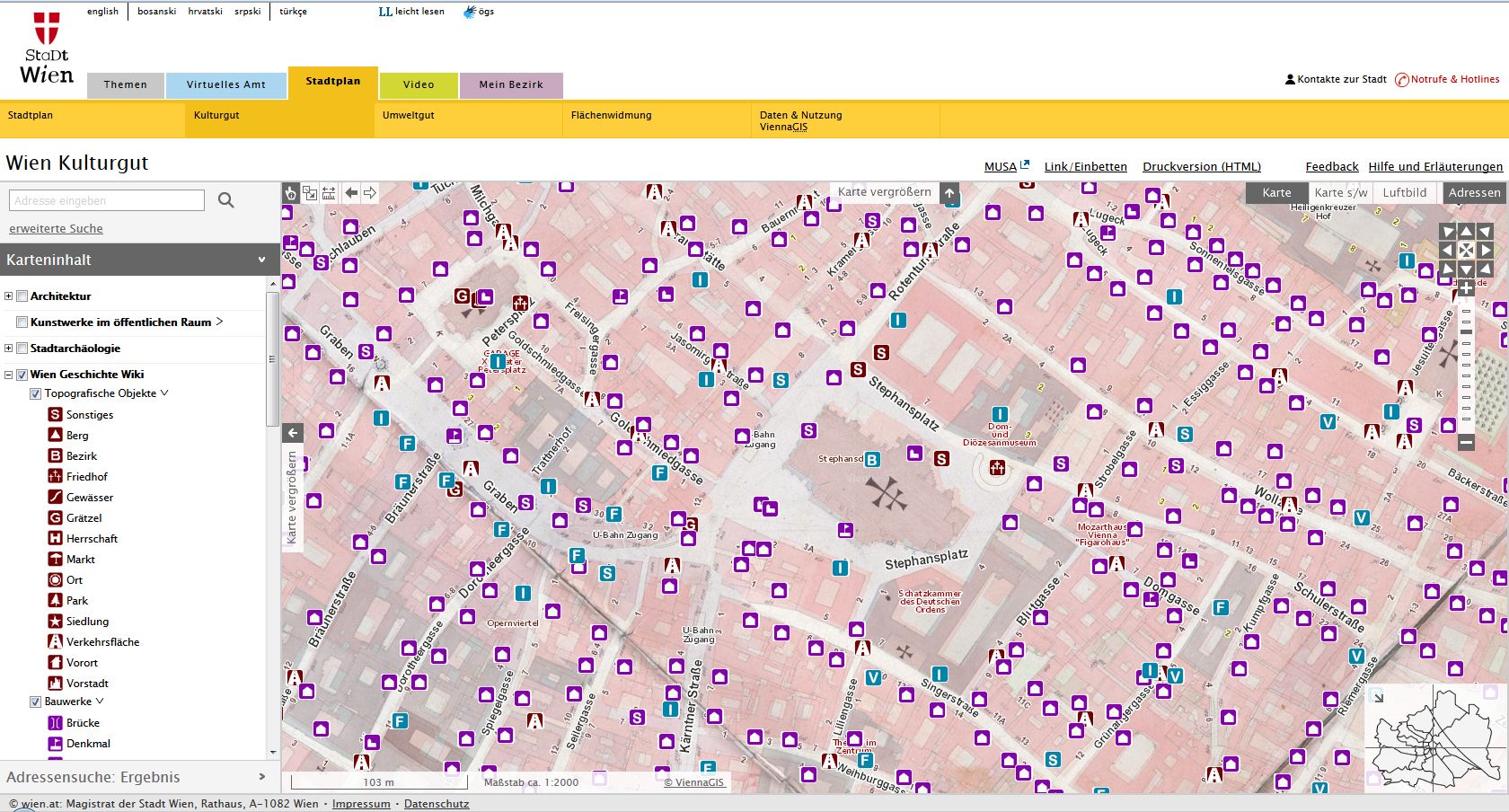Click the center full-extent pan button
Image resolution: width=1509 pixels, height=812 pixels.
tap(1466, 250)
